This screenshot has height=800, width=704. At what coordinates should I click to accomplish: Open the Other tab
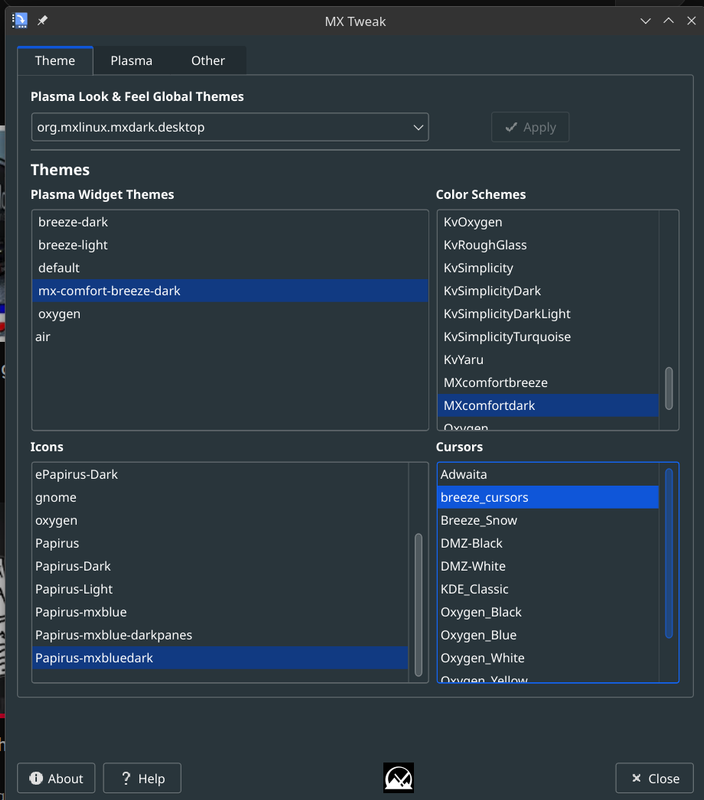(208, 61)
